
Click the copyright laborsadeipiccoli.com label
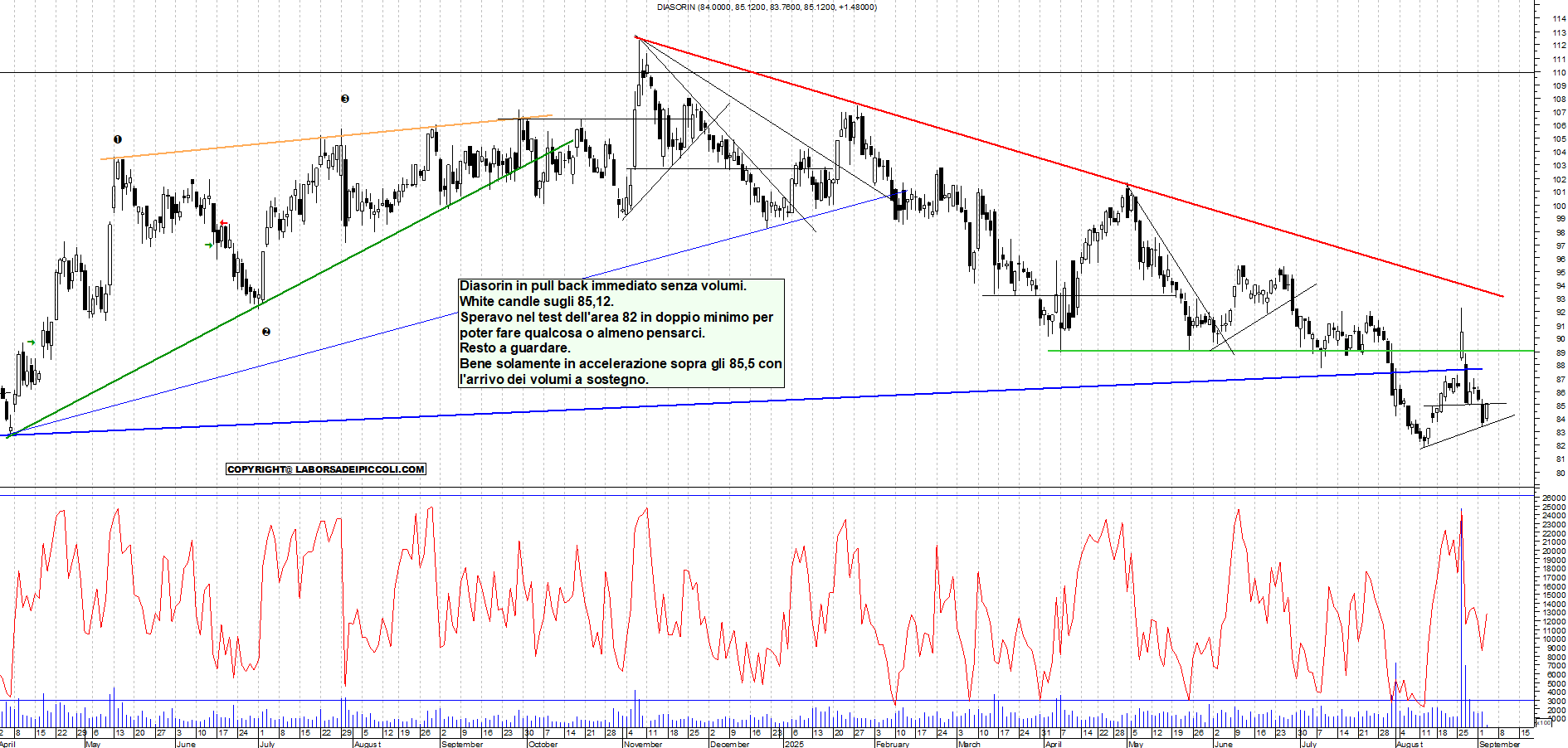pos(326,469)
